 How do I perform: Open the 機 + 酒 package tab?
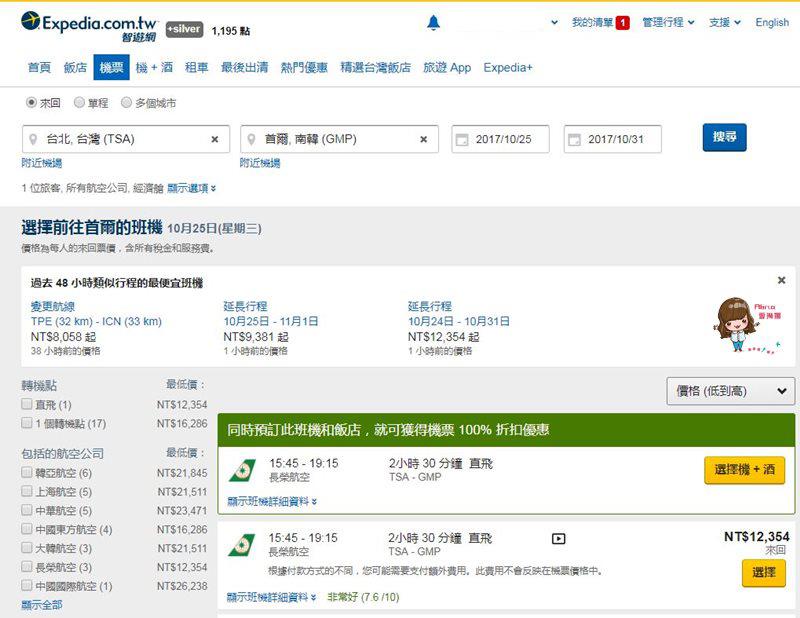pos(154,67)
